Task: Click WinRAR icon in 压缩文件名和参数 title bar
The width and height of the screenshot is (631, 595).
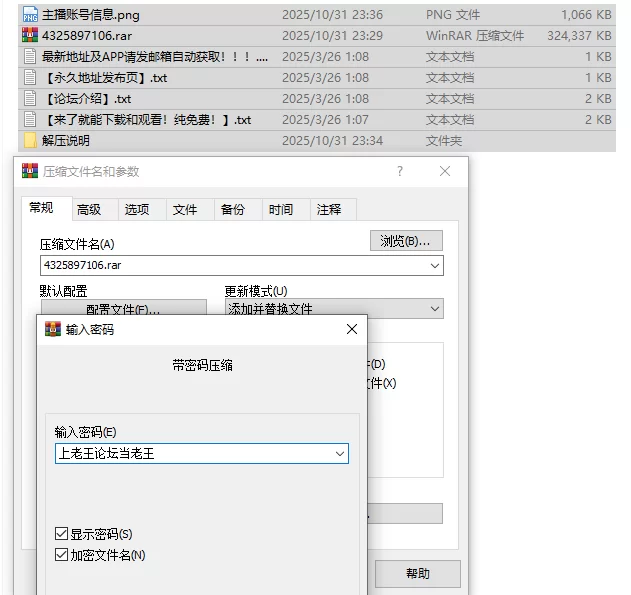Action: tap(30, 171)
